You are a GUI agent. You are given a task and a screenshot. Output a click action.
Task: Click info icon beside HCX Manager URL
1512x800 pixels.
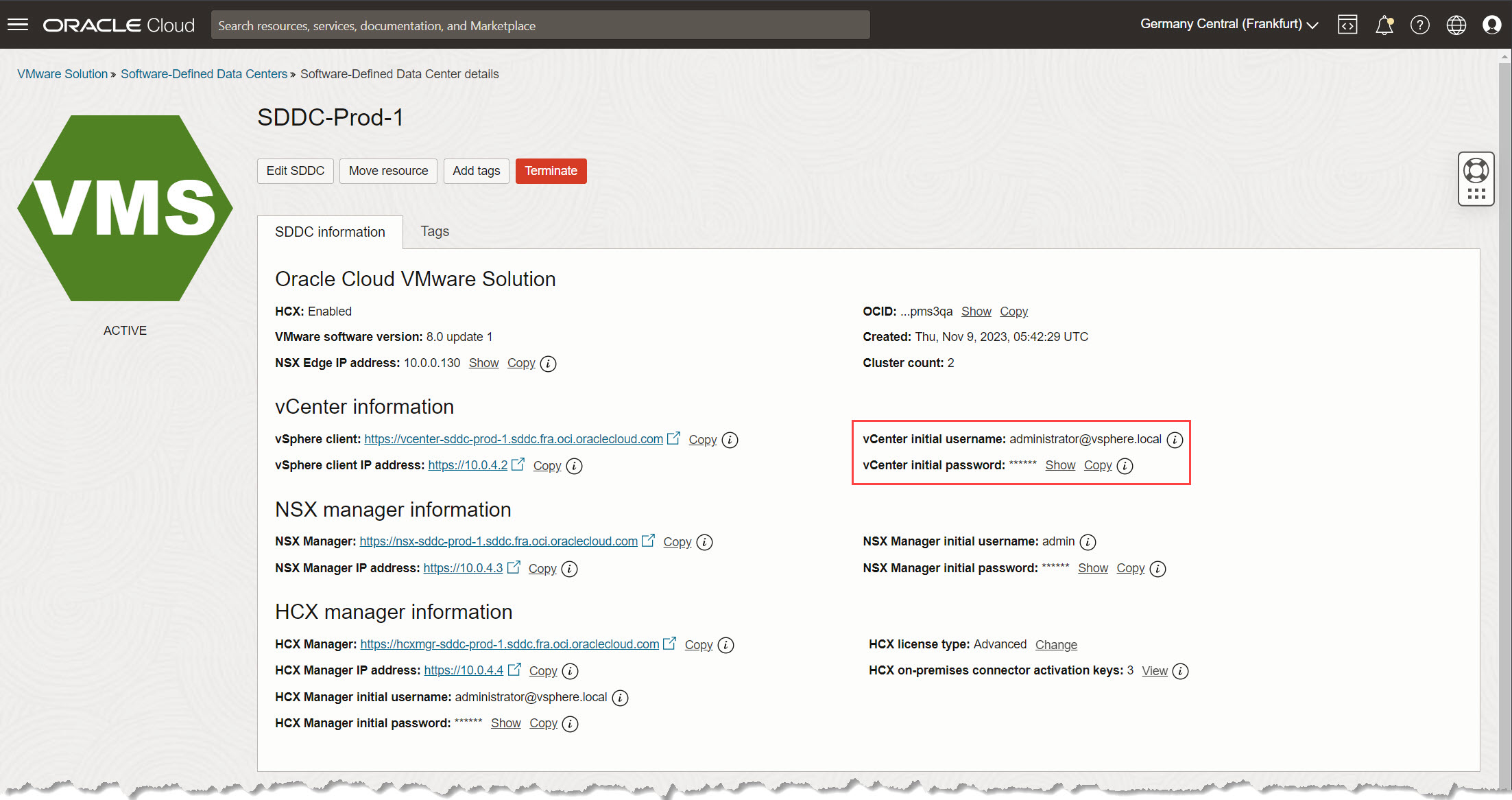point(725,645)
